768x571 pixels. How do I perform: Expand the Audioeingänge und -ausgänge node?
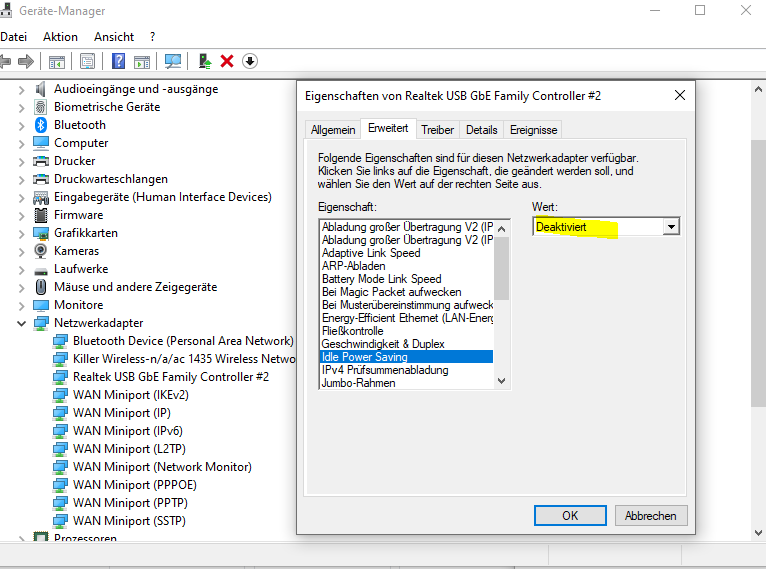pos(22,89)
